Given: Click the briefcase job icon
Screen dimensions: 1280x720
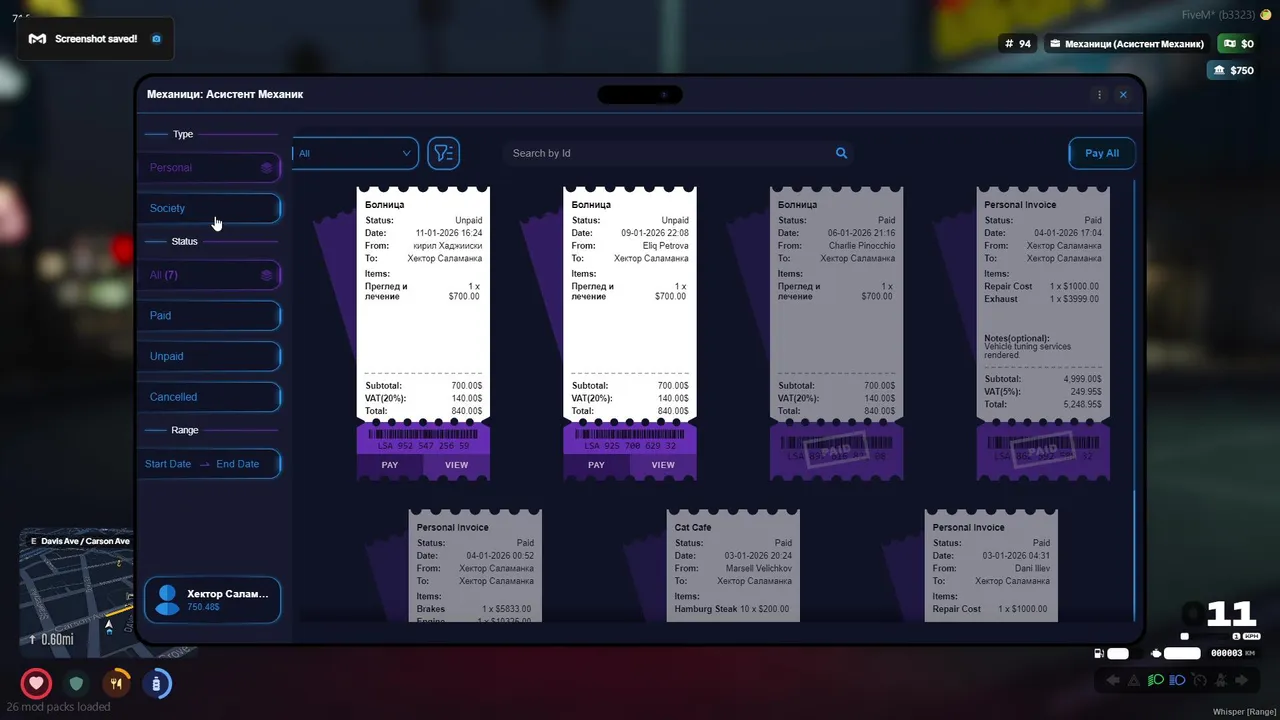Looking at the screenshot, I should 1054,44.
